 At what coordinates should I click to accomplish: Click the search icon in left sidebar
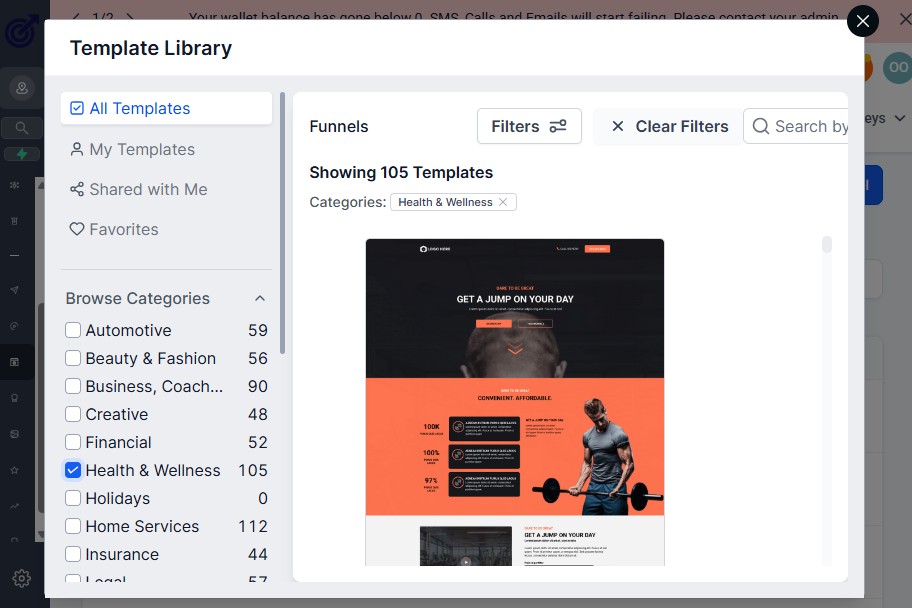point(22,127)
